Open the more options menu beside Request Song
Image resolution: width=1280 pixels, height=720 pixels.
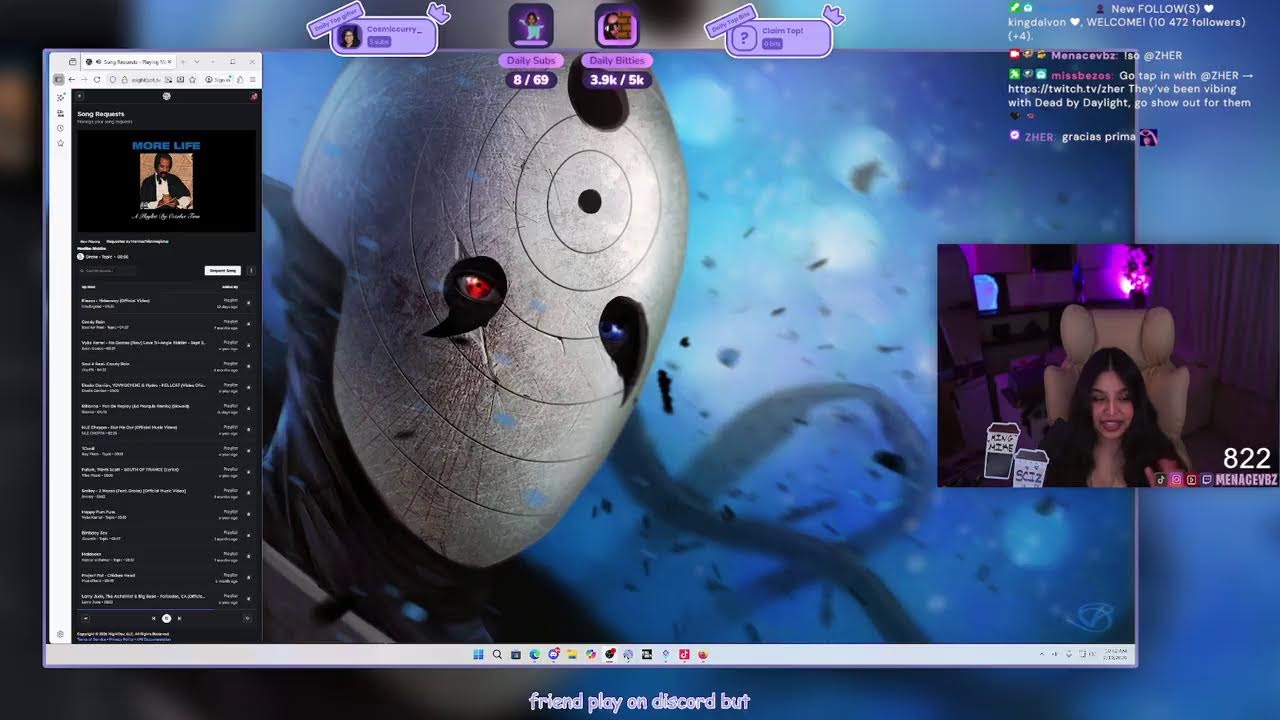(251, 270)
